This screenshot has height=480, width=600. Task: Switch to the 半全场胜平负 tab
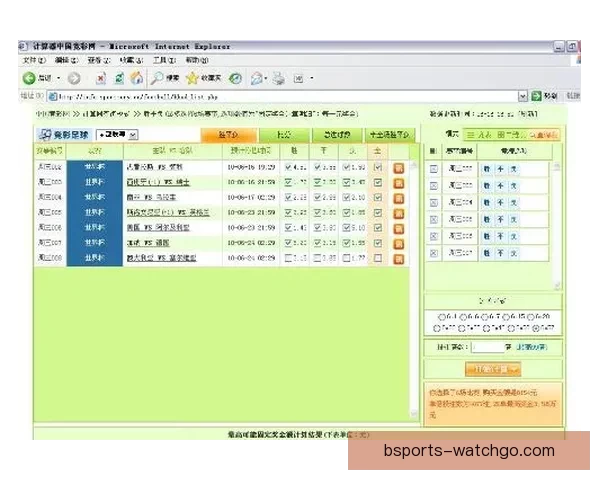tap(390, 135)
